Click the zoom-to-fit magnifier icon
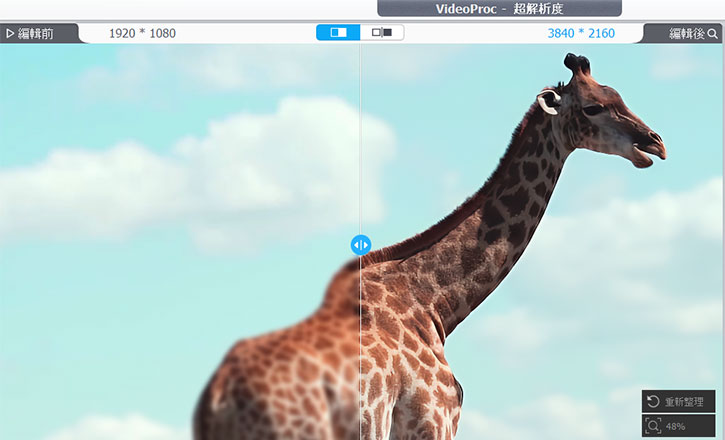 tap(653, 426)
